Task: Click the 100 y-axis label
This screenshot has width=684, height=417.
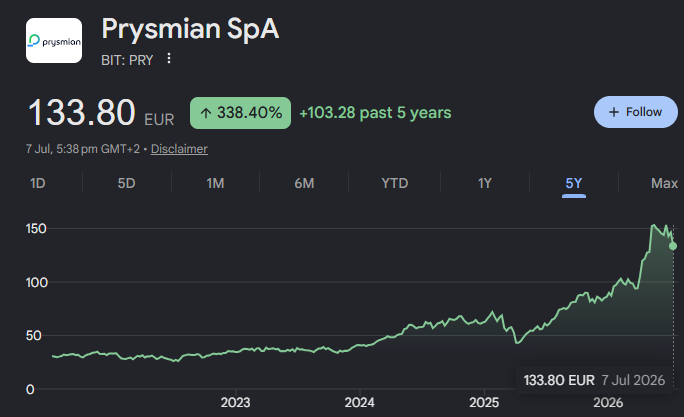Action: click(x=37, y=283)
